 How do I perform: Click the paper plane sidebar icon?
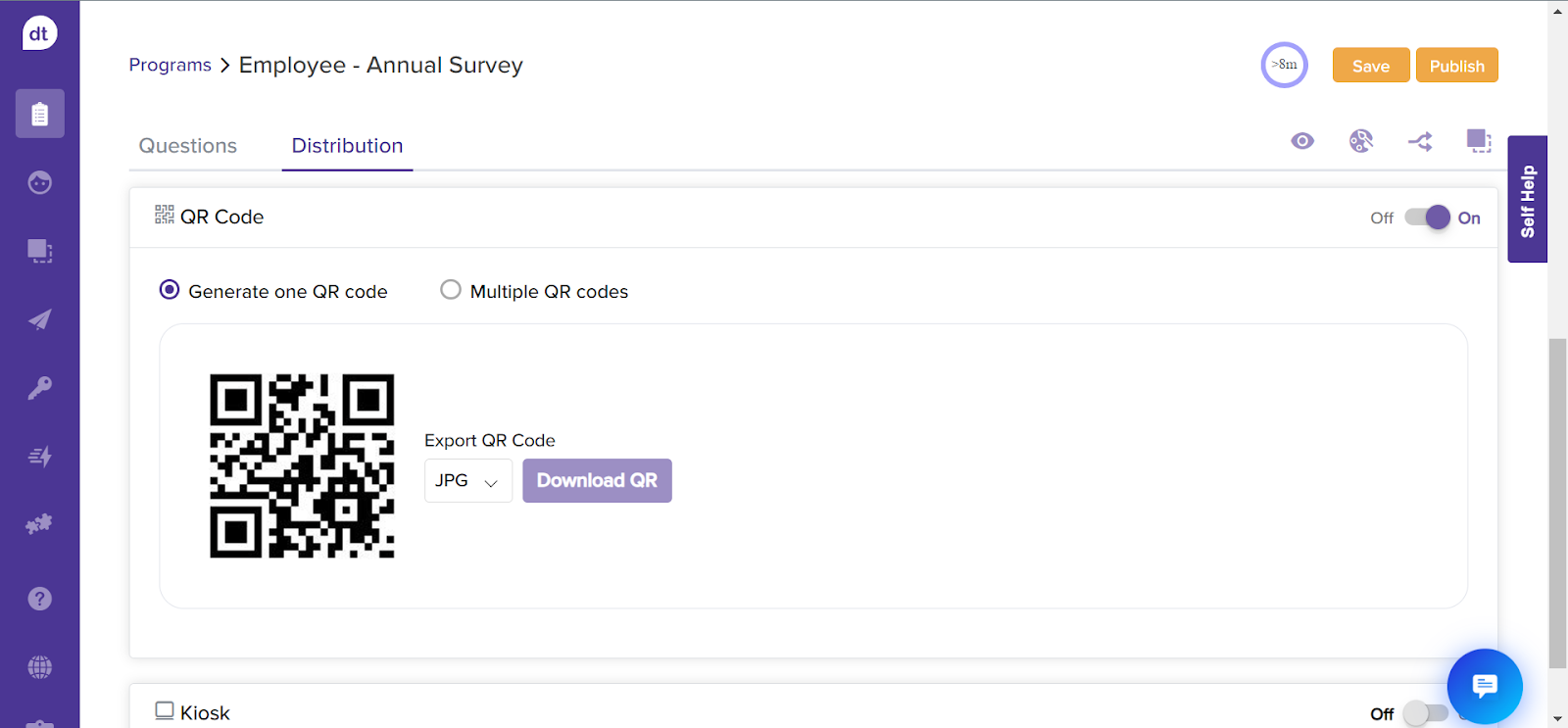tap(39, 319)
